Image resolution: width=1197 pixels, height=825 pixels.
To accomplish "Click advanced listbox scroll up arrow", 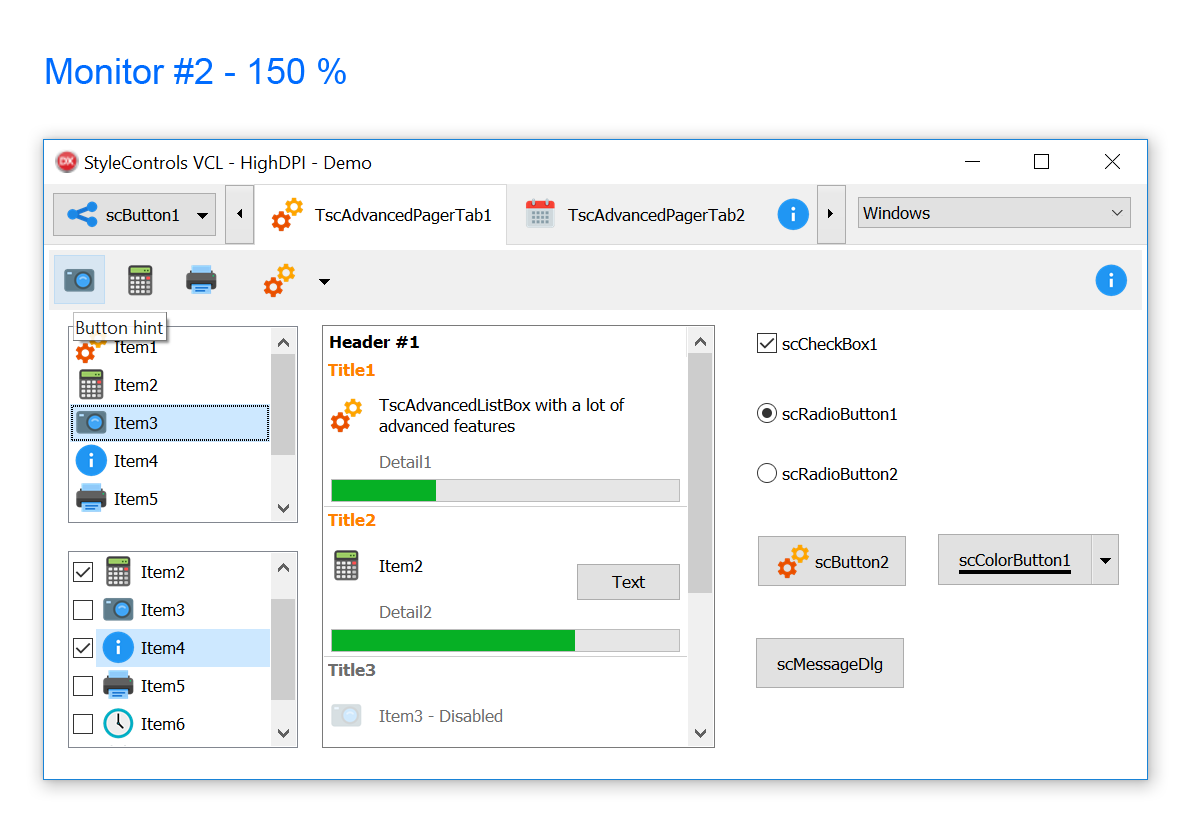I will (x=700, y=341).
